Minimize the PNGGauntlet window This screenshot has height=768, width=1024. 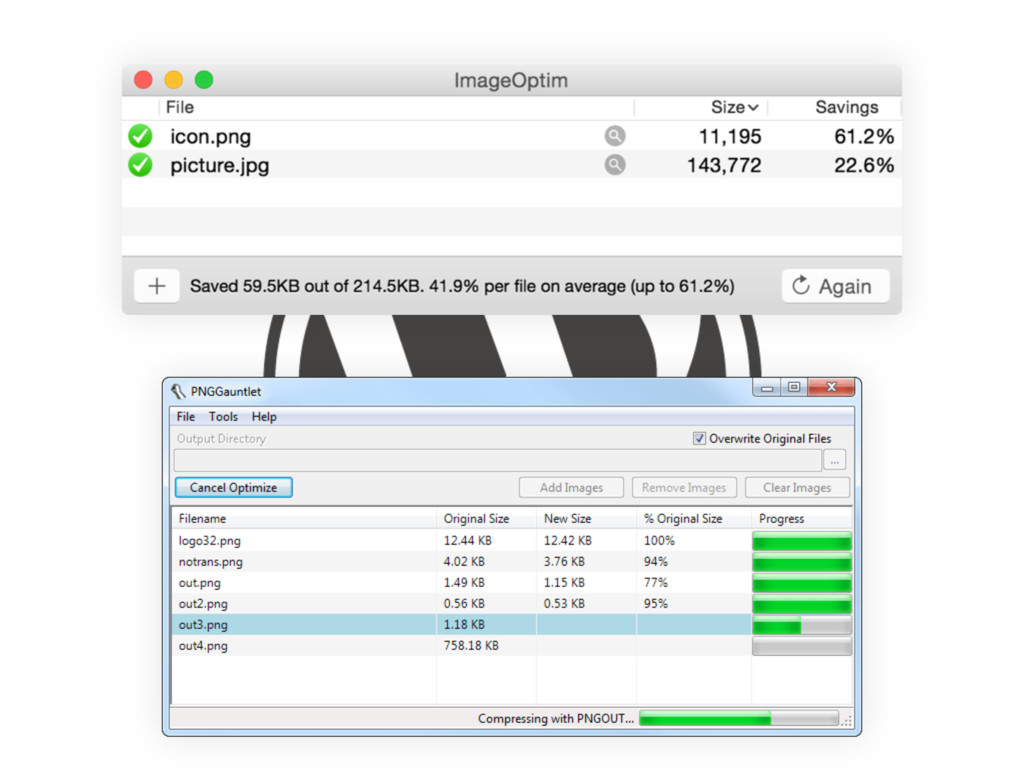click(767, 387)
